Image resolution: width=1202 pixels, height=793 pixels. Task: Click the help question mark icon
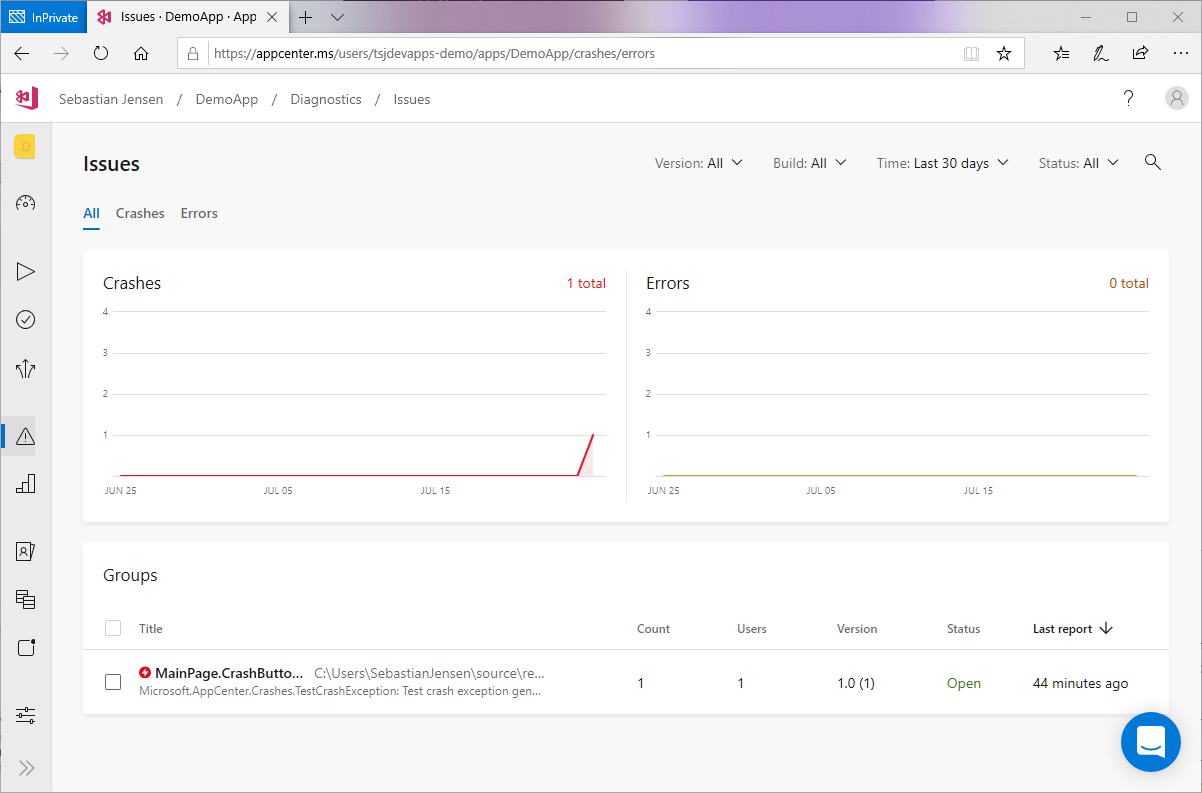click(1128, 99)
